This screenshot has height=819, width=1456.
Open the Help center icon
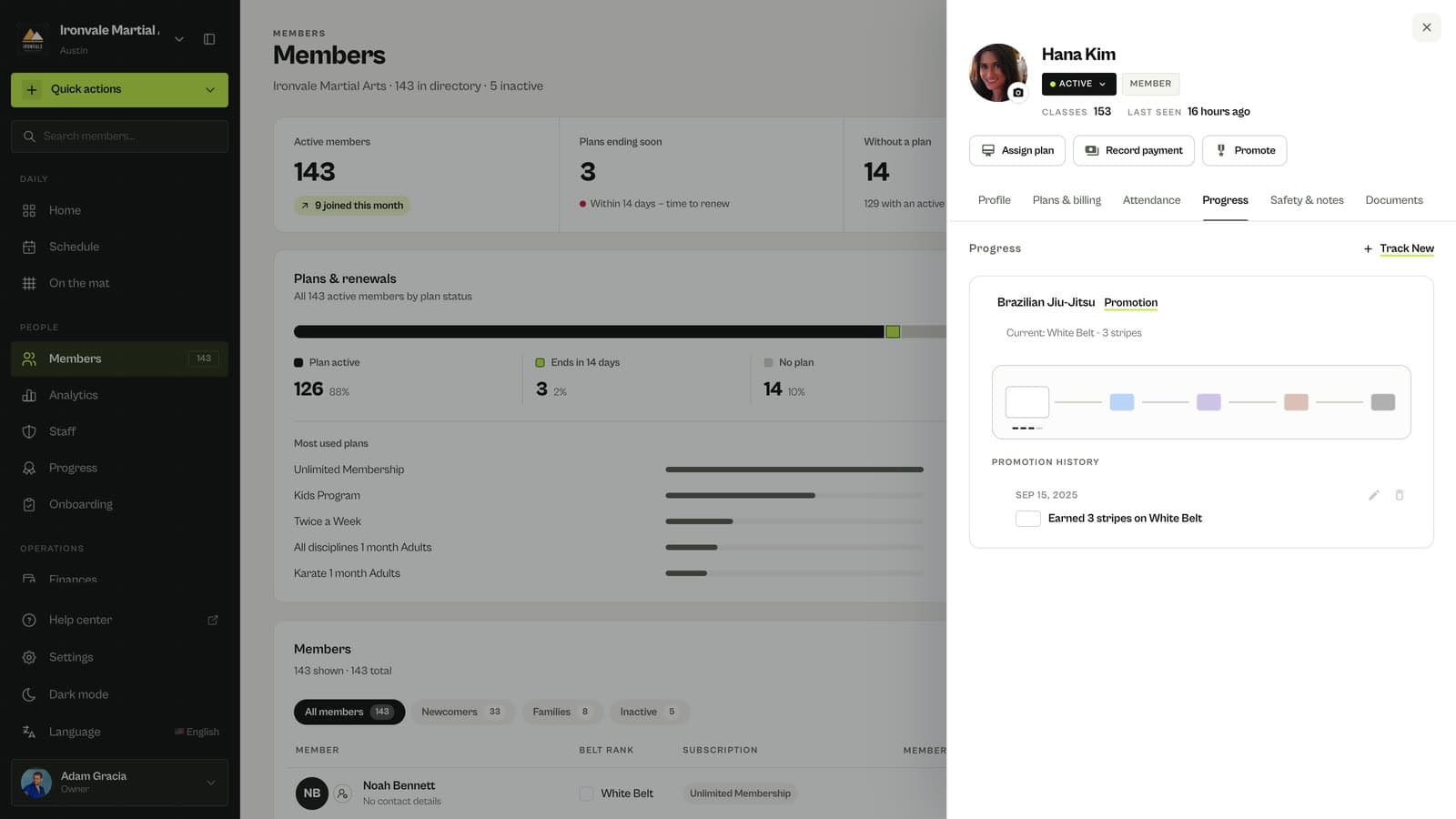(x=29, y=620)
